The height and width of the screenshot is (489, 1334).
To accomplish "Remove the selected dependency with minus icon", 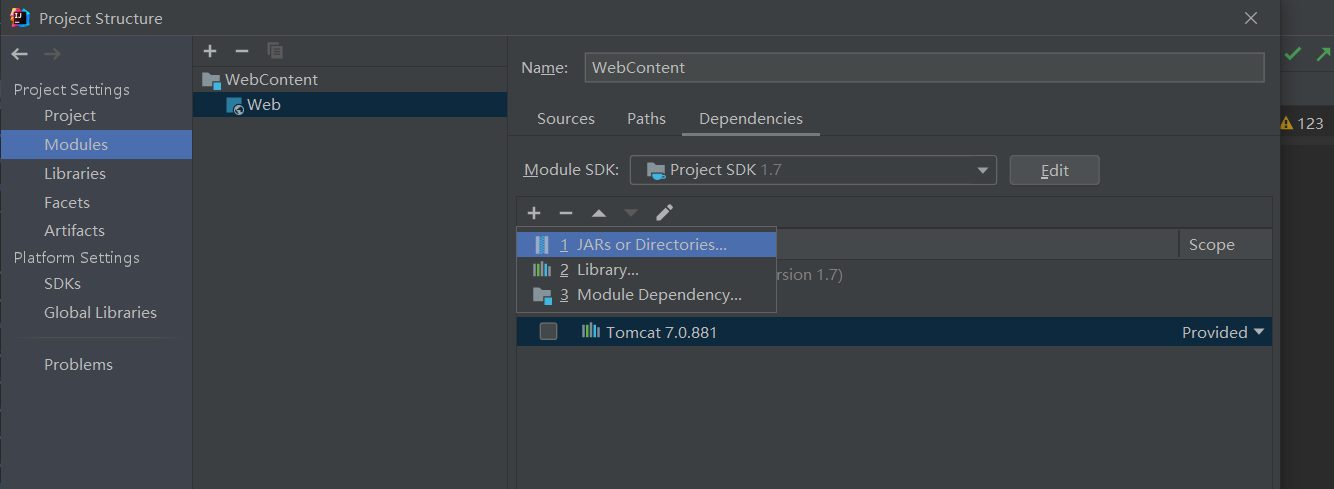I will pyautogui.click(x=566, y=213).
